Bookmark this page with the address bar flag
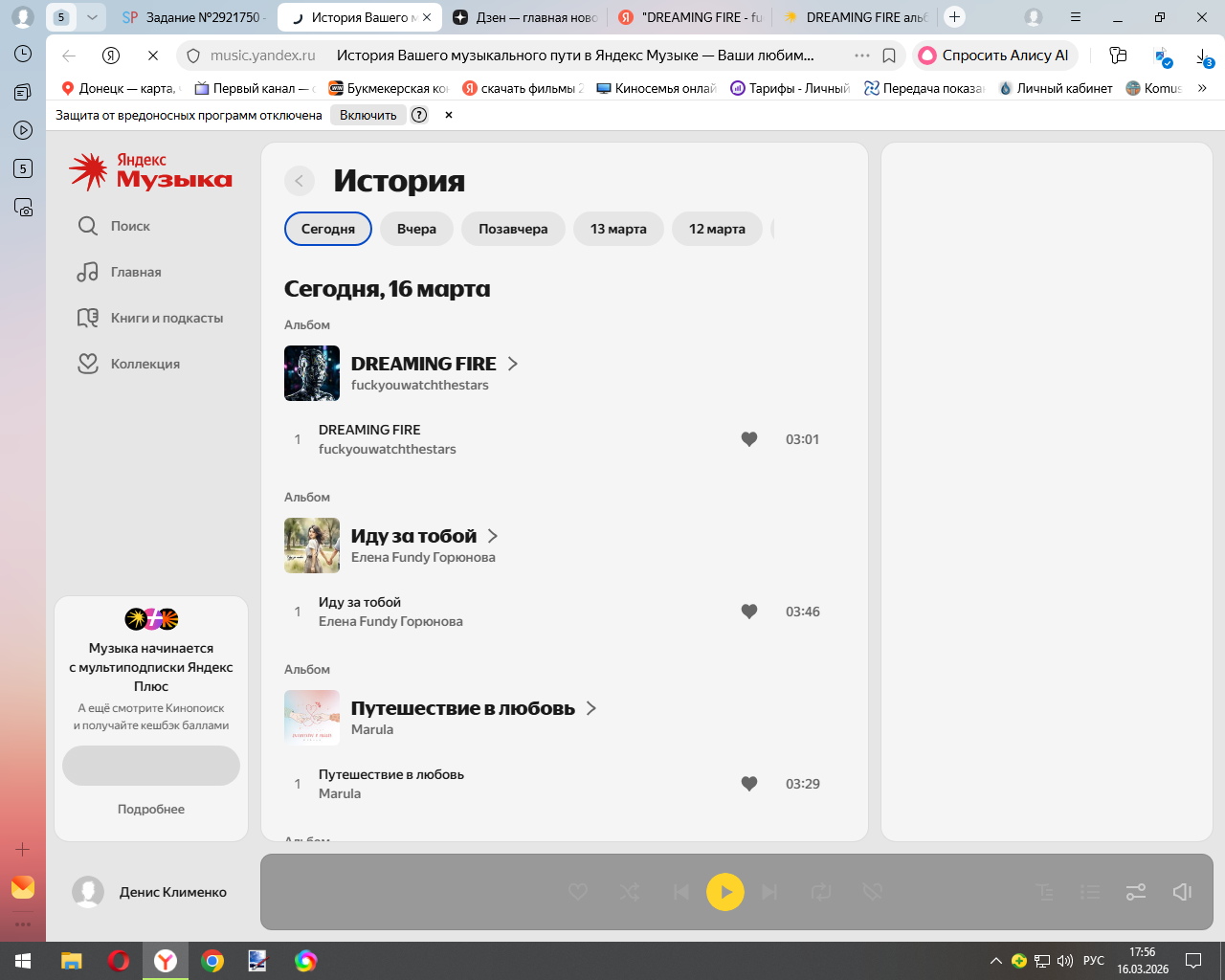This screenshot has width=1225, height=980. (889, 56)
